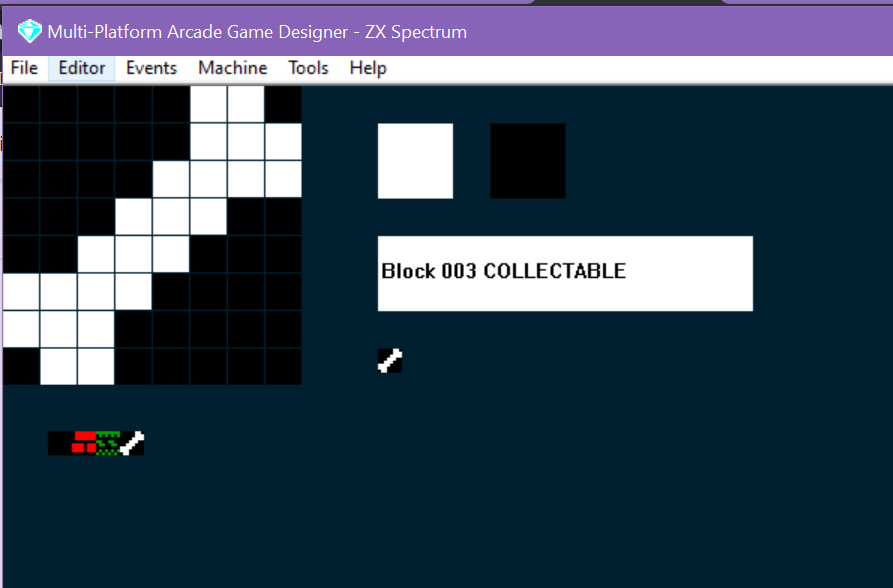
Task: Toggle the black pixel at grid's top-right corner
Action: pos(283,104)
